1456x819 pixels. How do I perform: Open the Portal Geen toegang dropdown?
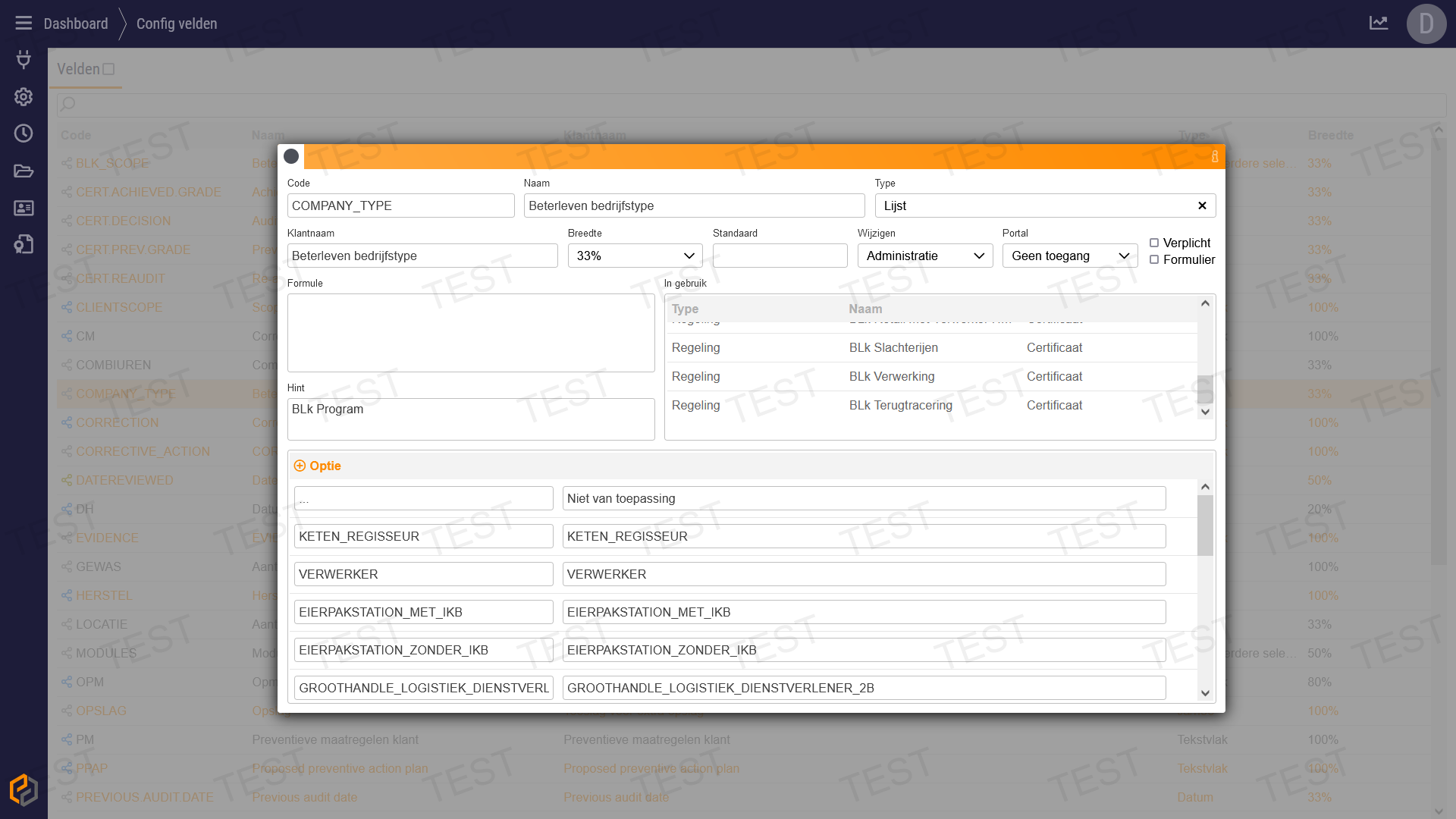1069,256
